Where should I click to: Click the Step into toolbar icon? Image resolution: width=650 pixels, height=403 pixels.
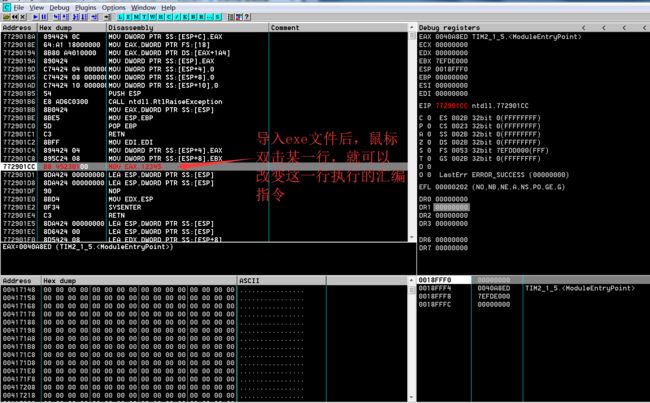[x=56, y=17]
